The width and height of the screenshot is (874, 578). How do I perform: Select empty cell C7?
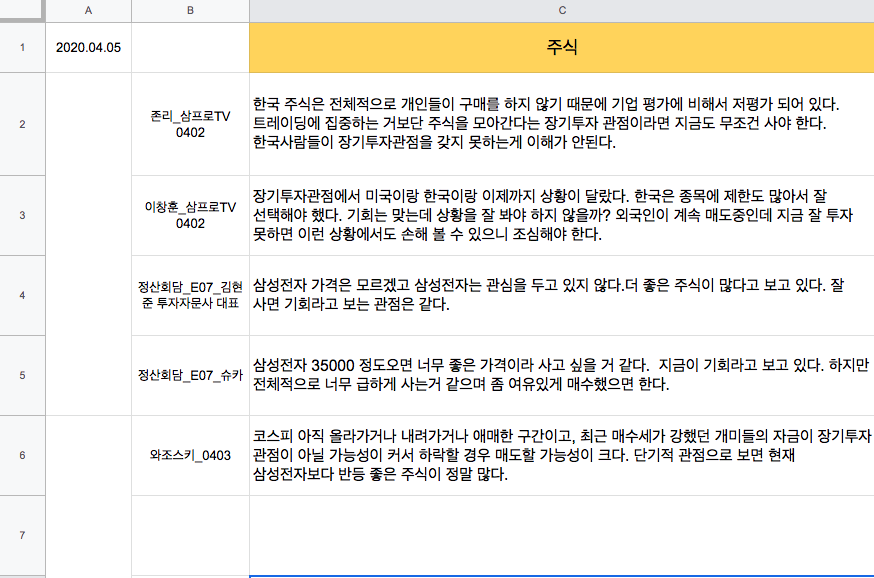(562, 535)
